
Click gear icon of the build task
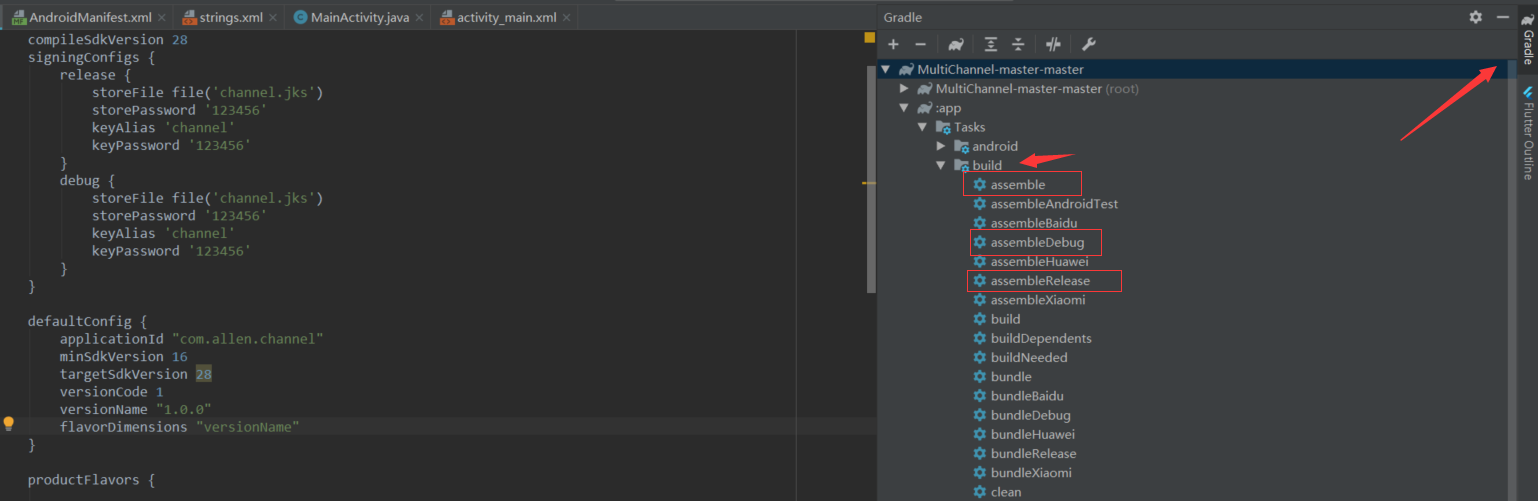coord(980,319)
